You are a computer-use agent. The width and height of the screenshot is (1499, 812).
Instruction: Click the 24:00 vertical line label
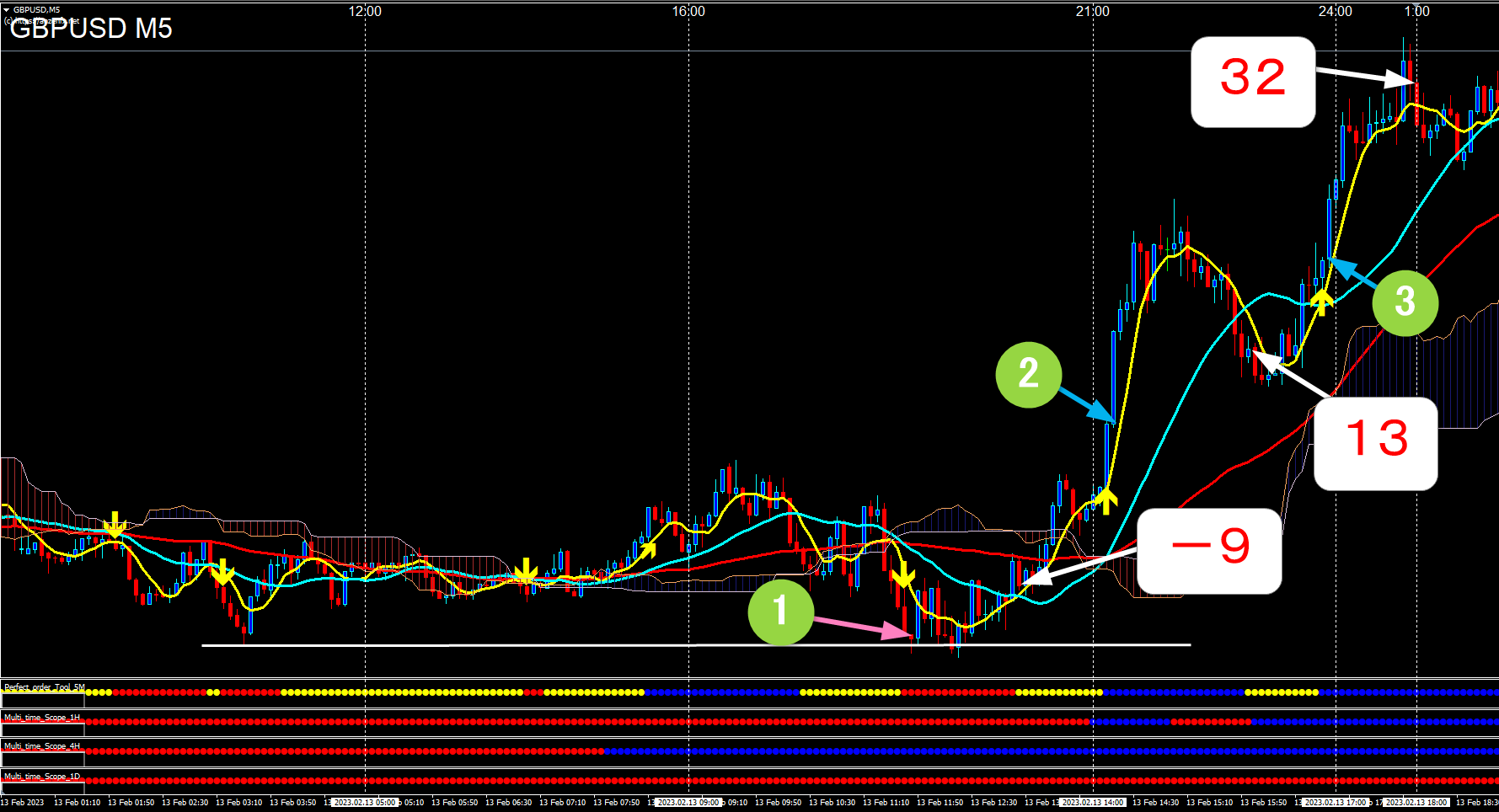click(x=1336, y=11)
